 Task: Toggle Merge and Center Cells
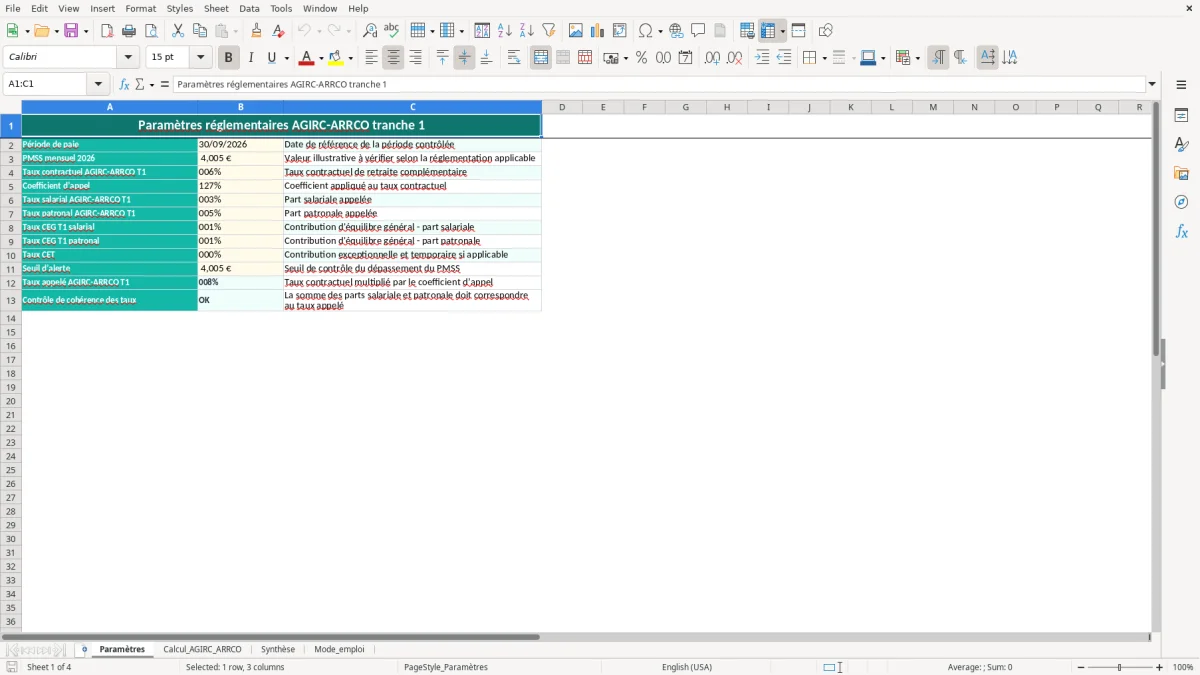coord(541,58)
